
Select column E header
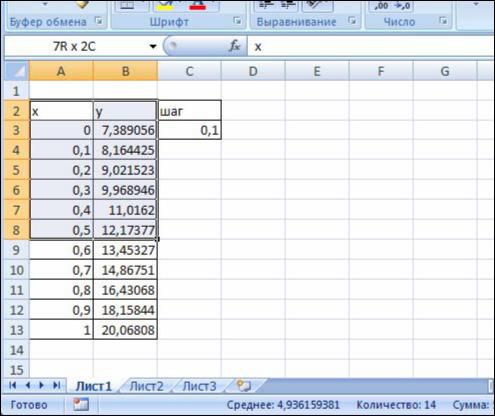point(317,71)
